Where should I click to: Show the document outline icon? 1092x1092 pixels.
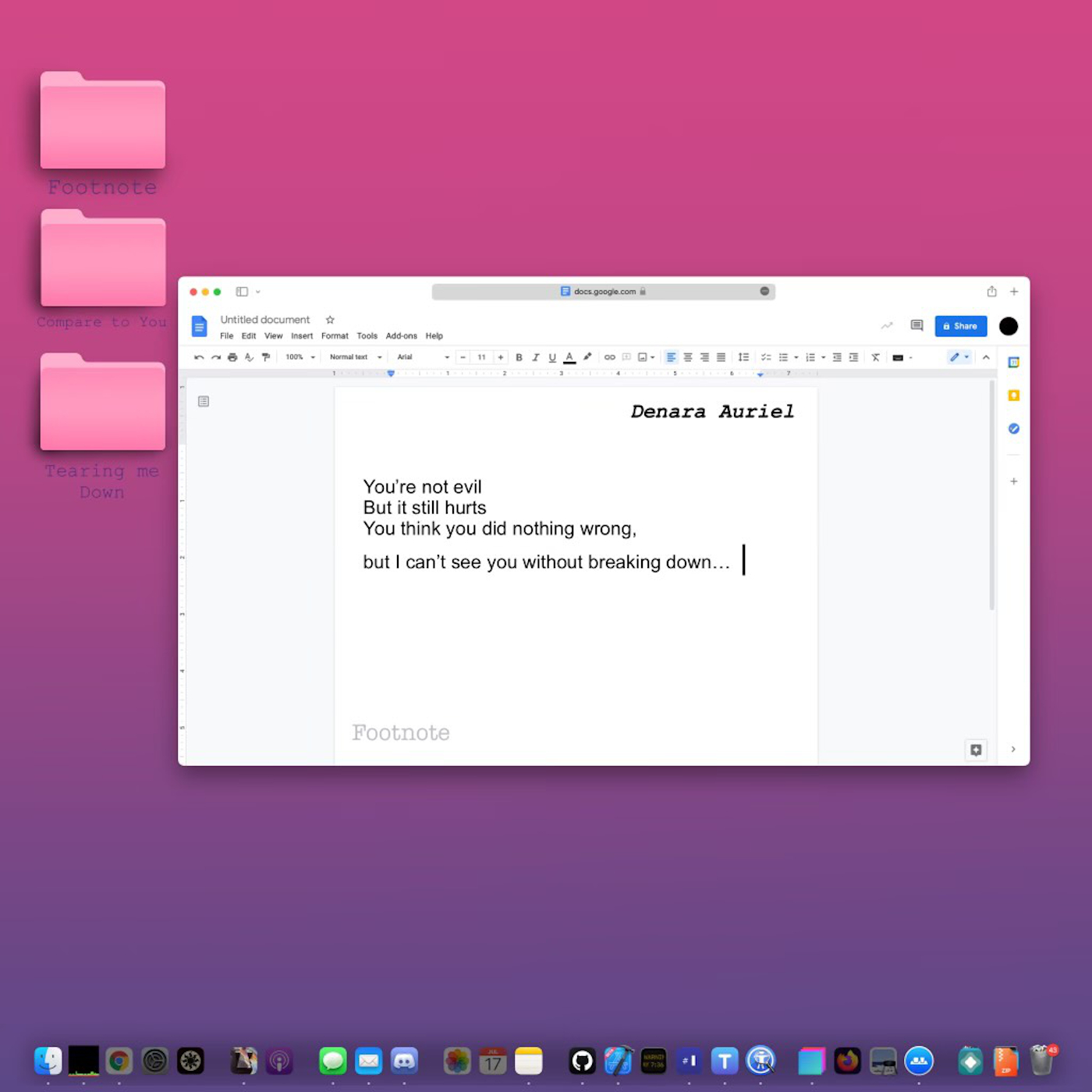204,401
